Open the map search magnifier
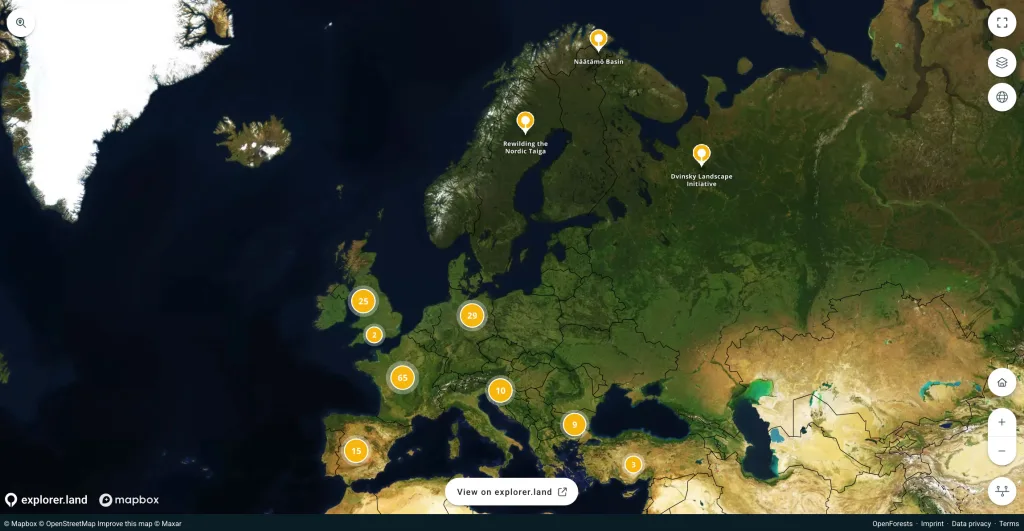Screen dimensions: 1024x531 pos(21,23)
